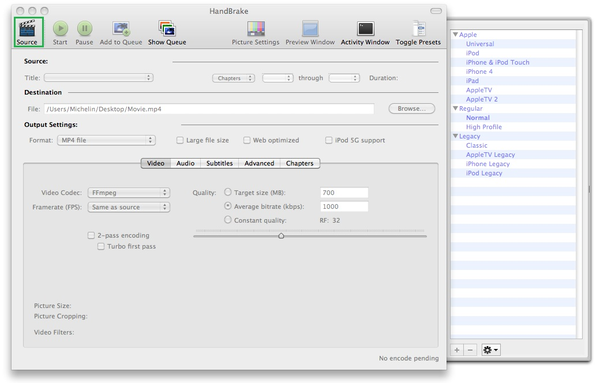Collapse the Regular presets group
The width and height of the screenshot is (600, 383).
455,108
